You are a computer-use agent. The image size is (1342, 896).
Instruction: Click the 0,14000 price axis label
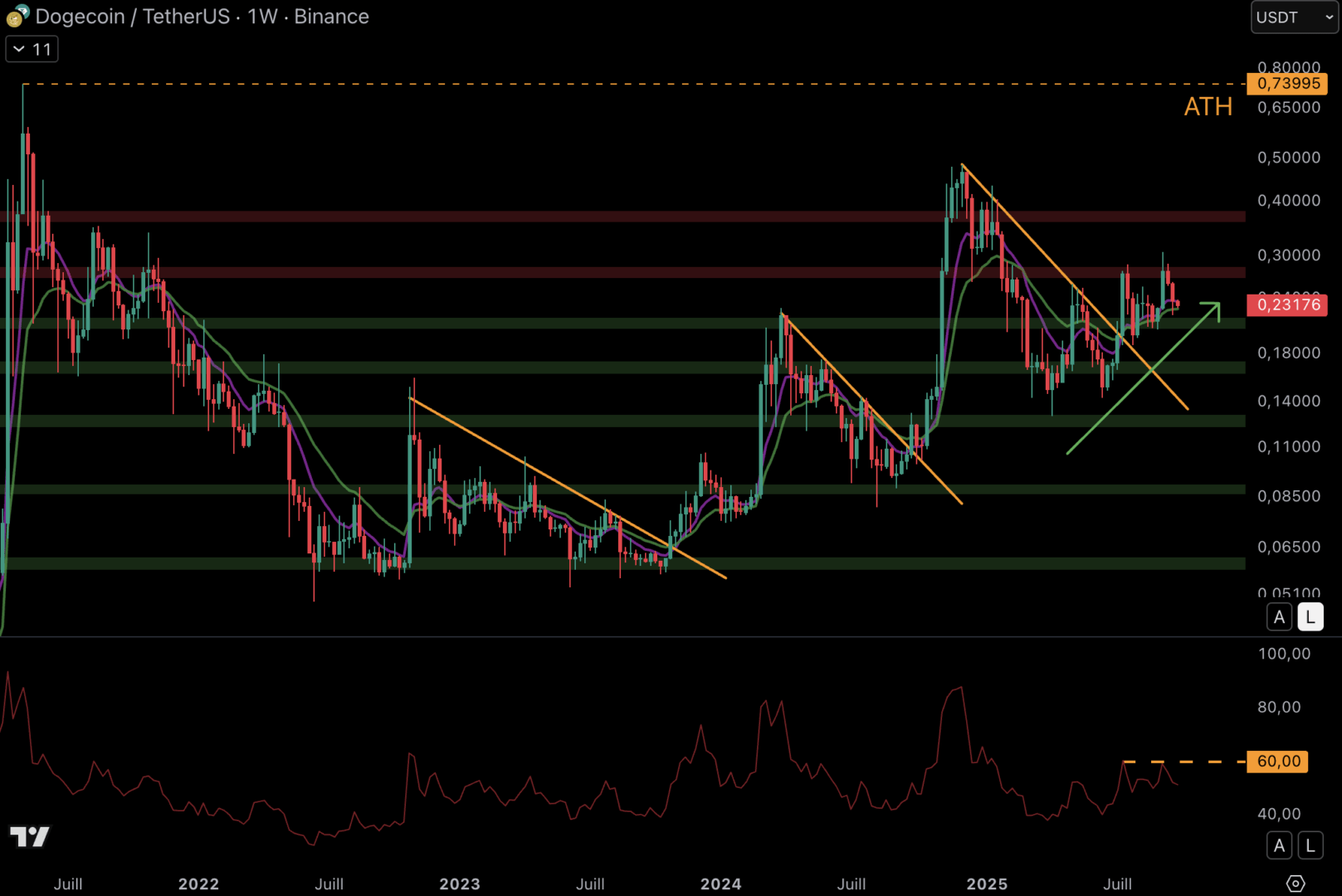coord(1289,402)
